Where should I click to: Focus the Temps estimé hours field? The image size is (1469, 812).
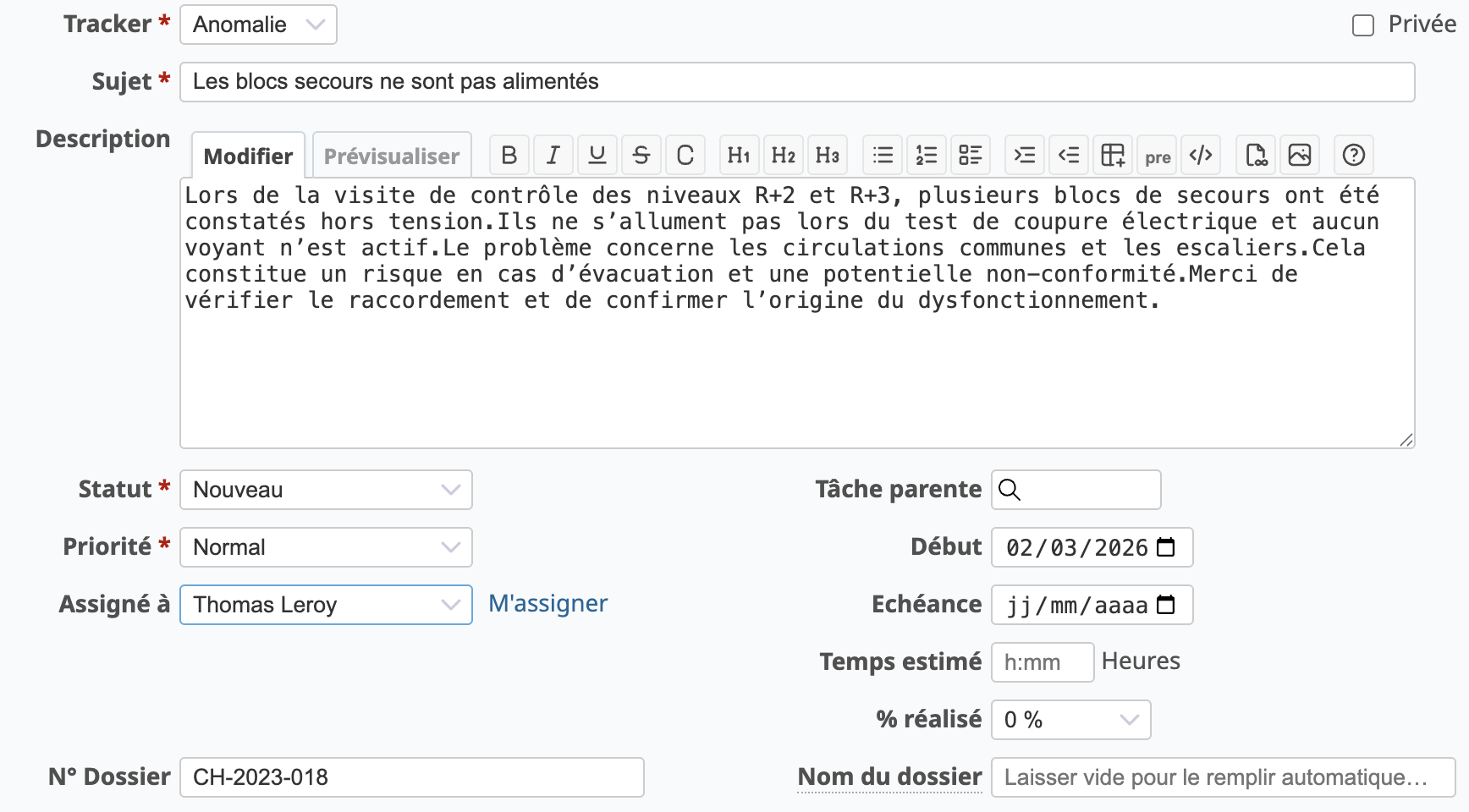(x=1043, y=662)
